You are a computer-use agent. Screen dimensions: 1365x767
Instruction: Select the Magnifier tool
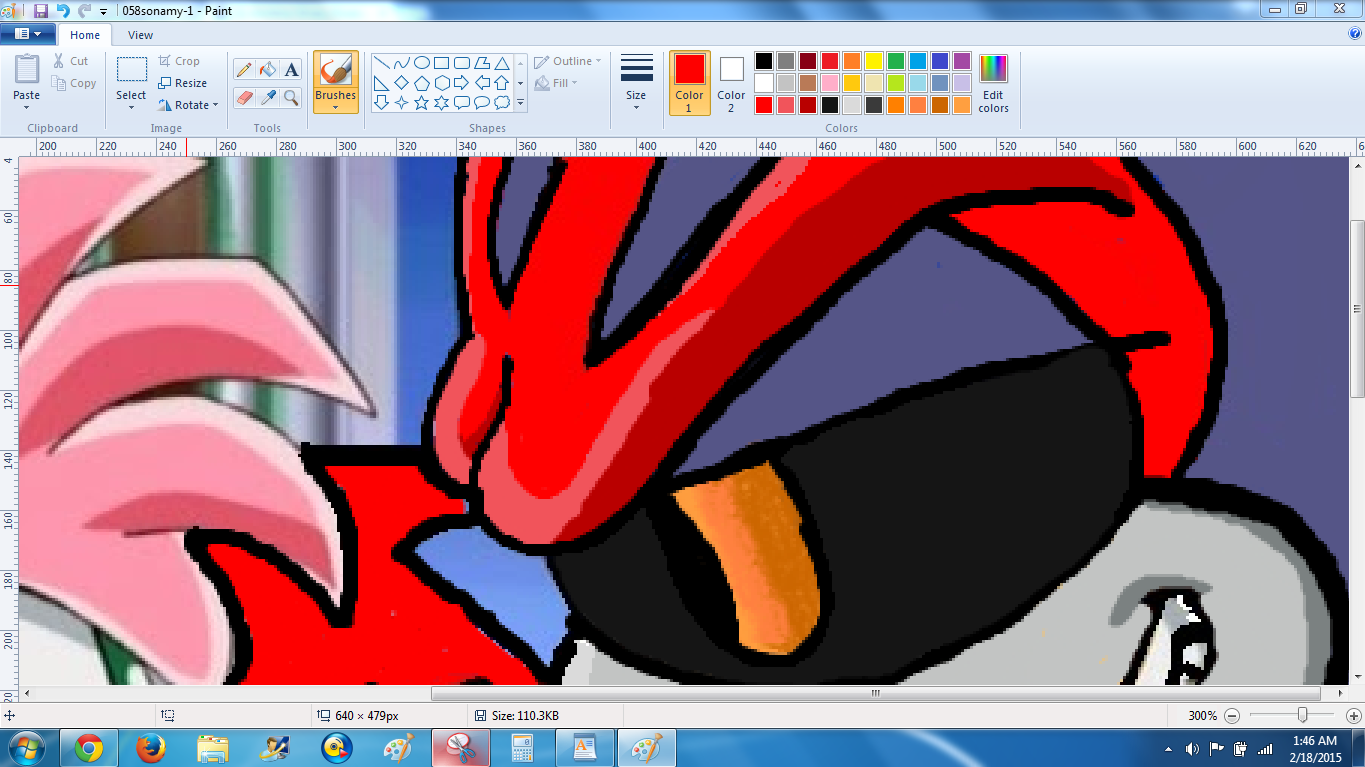click(291, 97)
